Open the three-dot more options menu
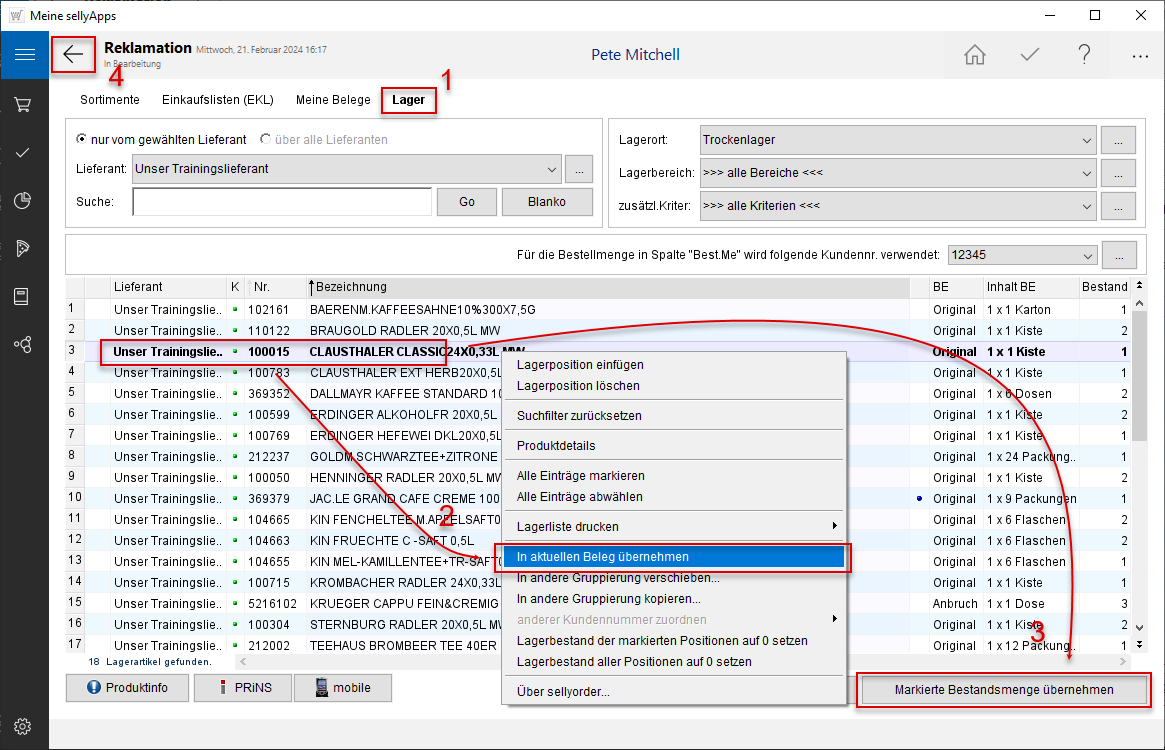This screenshot has width=1165, height=750. (x=1139, y=56)
